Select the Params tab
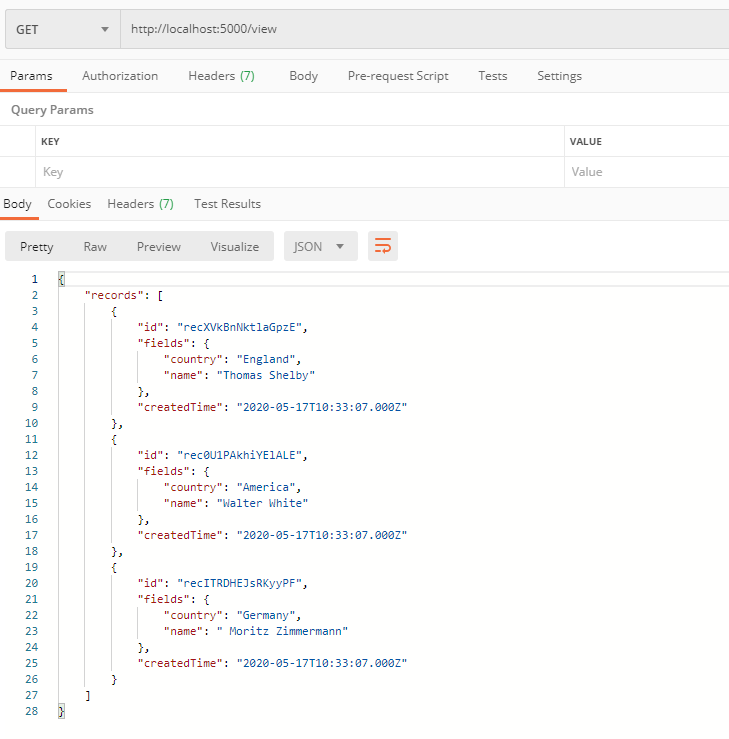This screenshot has width=729, height=739. point(31,76)
